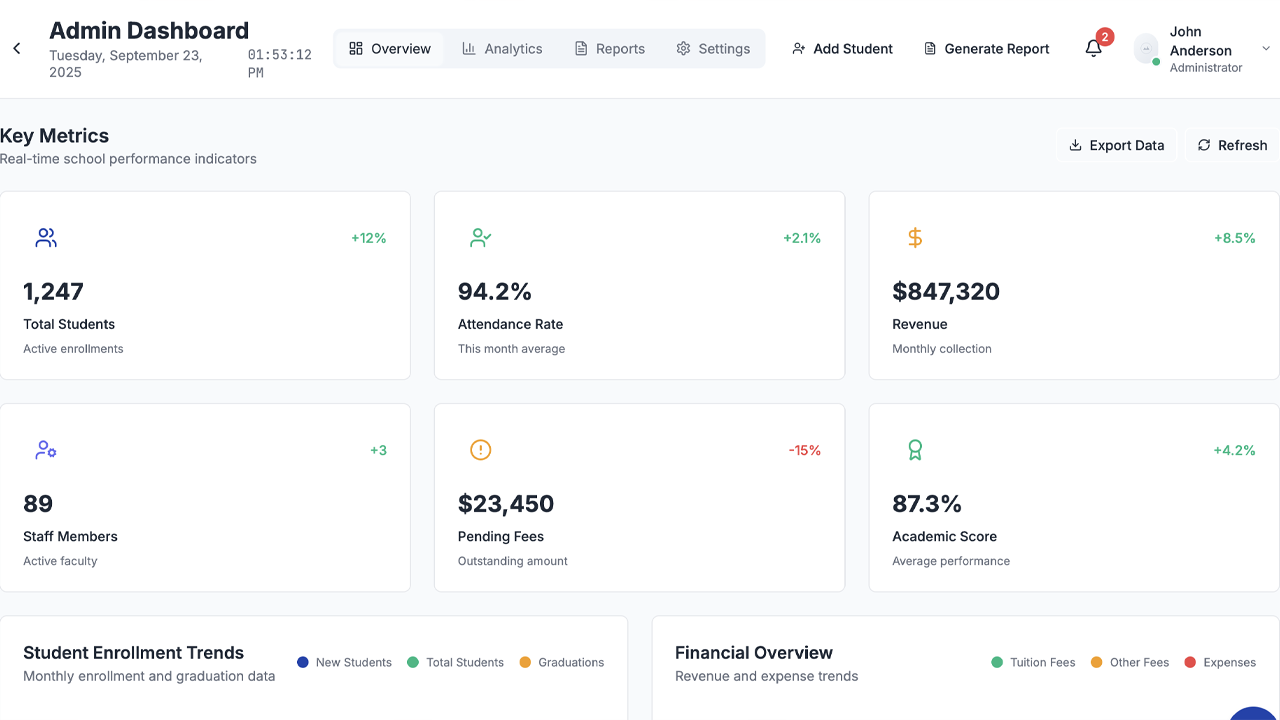This screenshot has width=1280, height=720.
Task: Toggle the Graduations legend series
Action: (562, 662)
